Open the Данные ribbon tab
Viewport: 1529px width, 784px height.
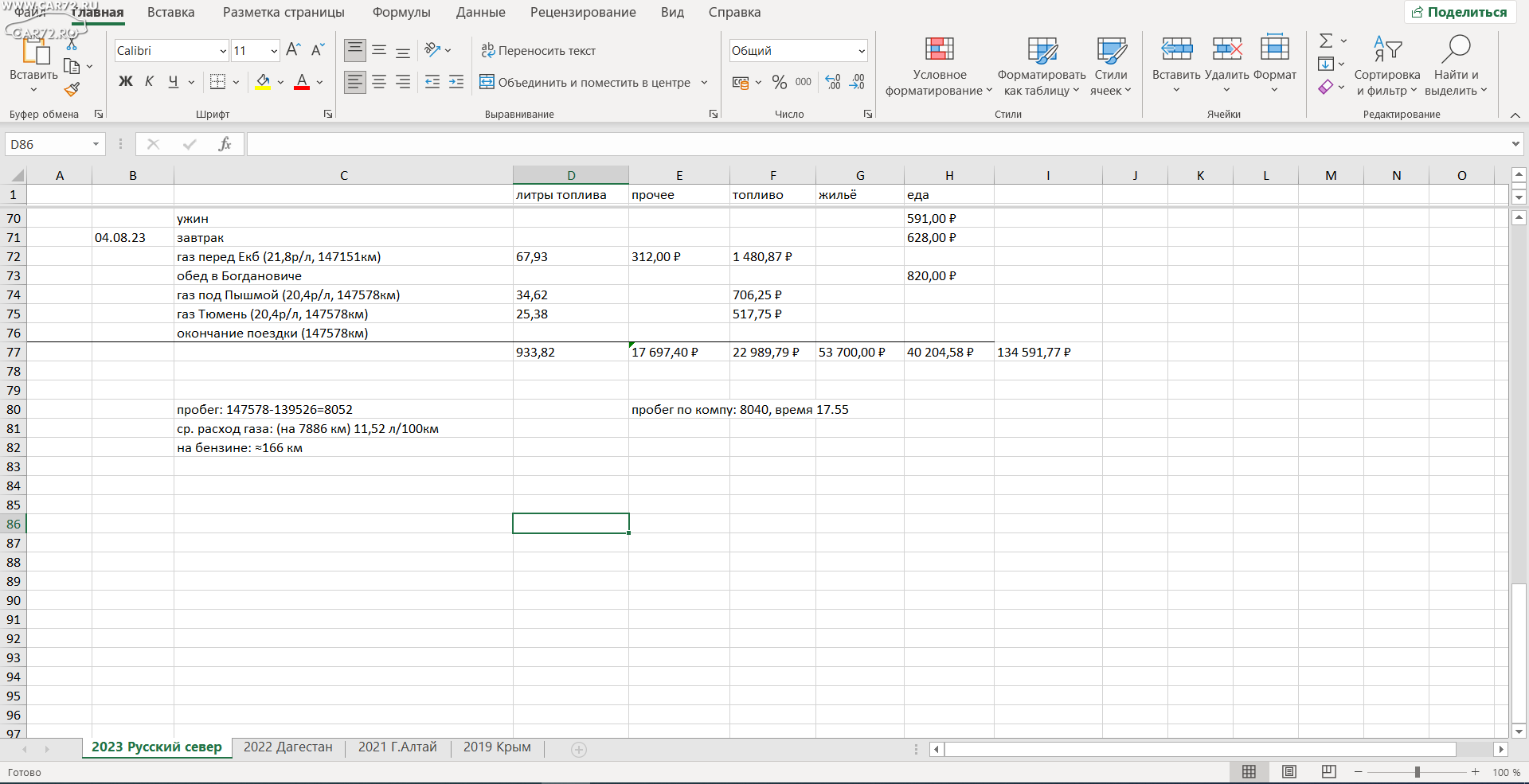(480, 12)
